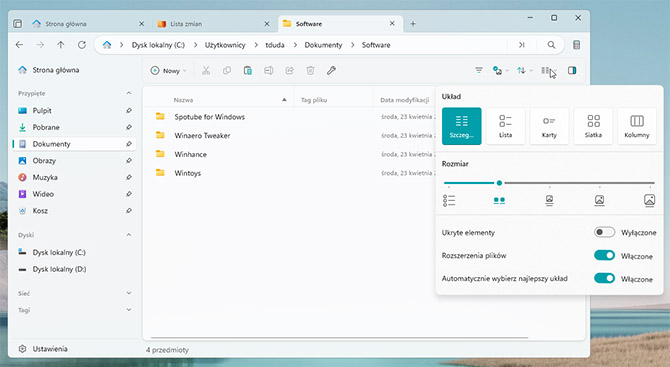Toggle Rozszerzenia plików switch
Image resolution: width=670 pixels, height=367 pixels.
604,255
